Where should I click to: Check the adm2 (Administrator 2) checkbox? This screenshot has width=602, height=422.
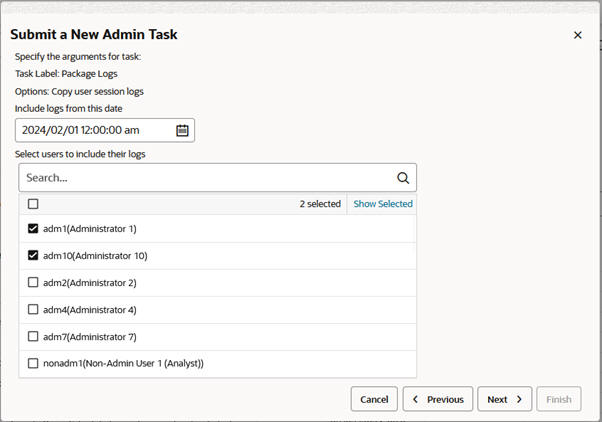pyautogui.click(x=33, y=283)
